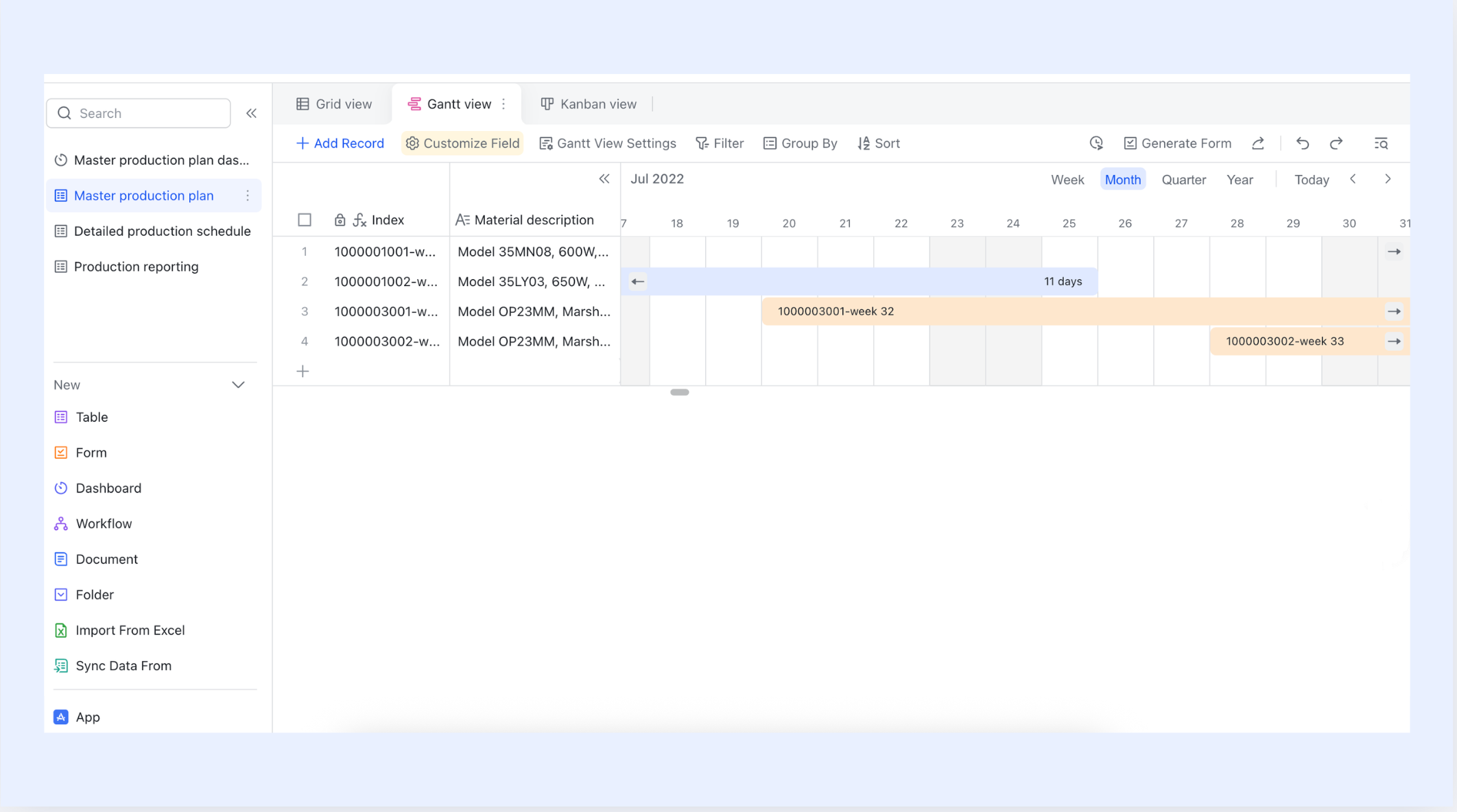The image size is (1457, 812).
Task: Collapse the New section chevron
Action: pyautogui.click(x=238, y=385)
